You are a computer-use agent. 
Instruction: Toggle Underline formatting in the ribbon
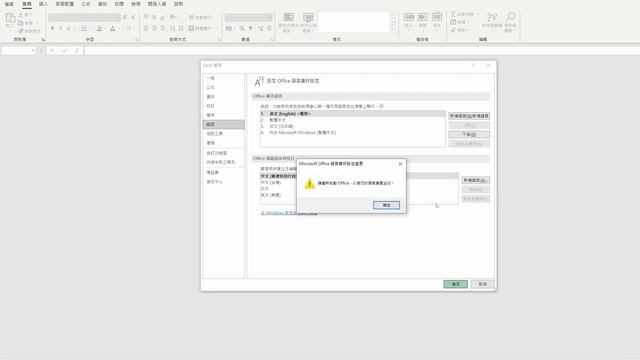(68, 29)
